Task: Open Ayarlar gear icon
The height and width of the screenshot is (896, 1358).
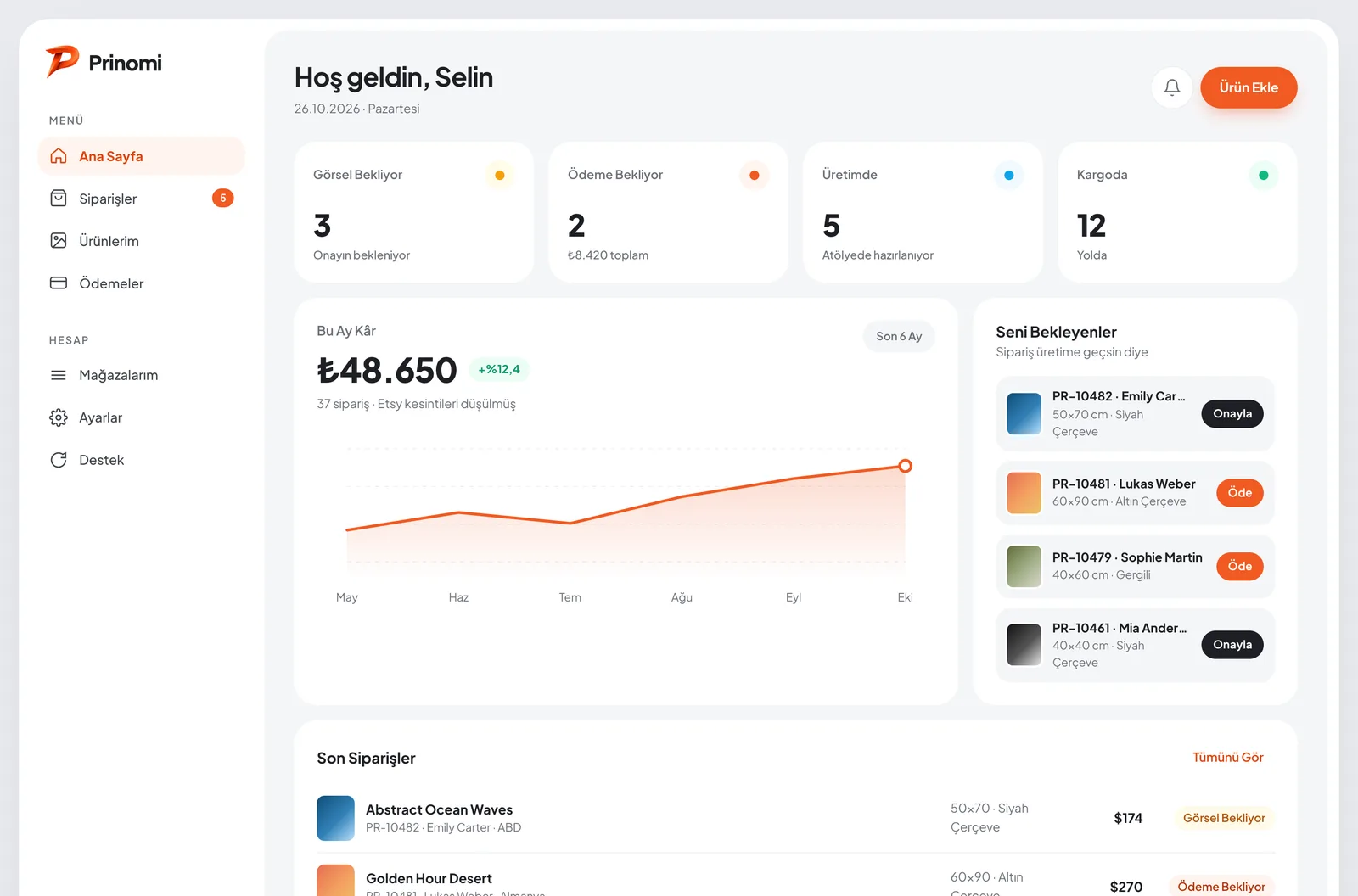Action: (59, 417)
